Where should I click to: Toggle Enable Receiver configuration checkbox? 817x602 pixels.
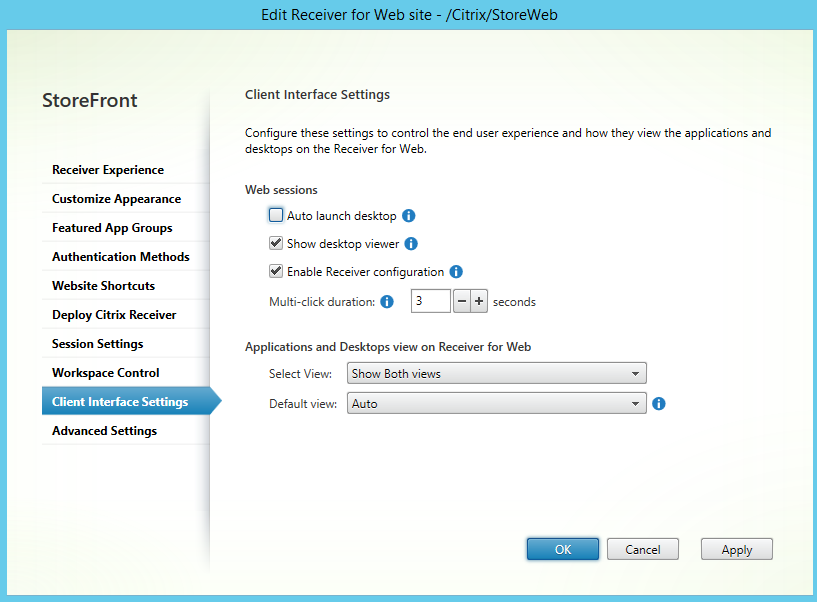276,272
